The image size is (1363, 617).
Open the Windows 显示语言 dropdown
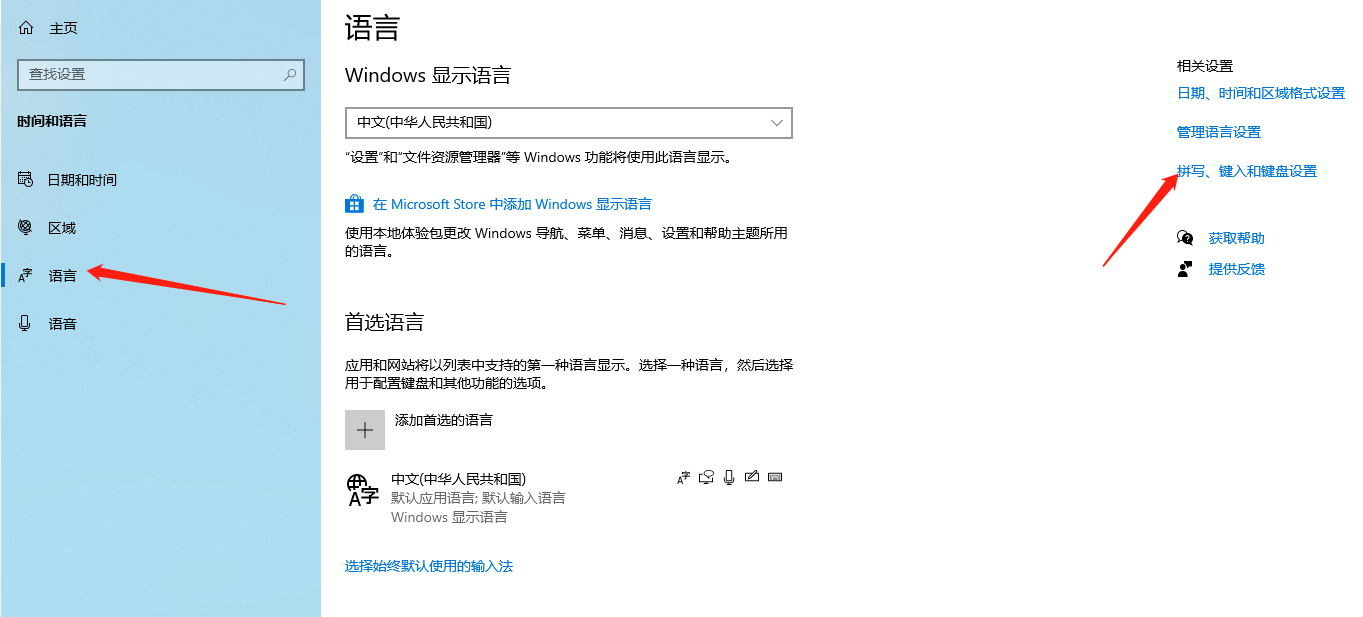[x=568, y=123]
